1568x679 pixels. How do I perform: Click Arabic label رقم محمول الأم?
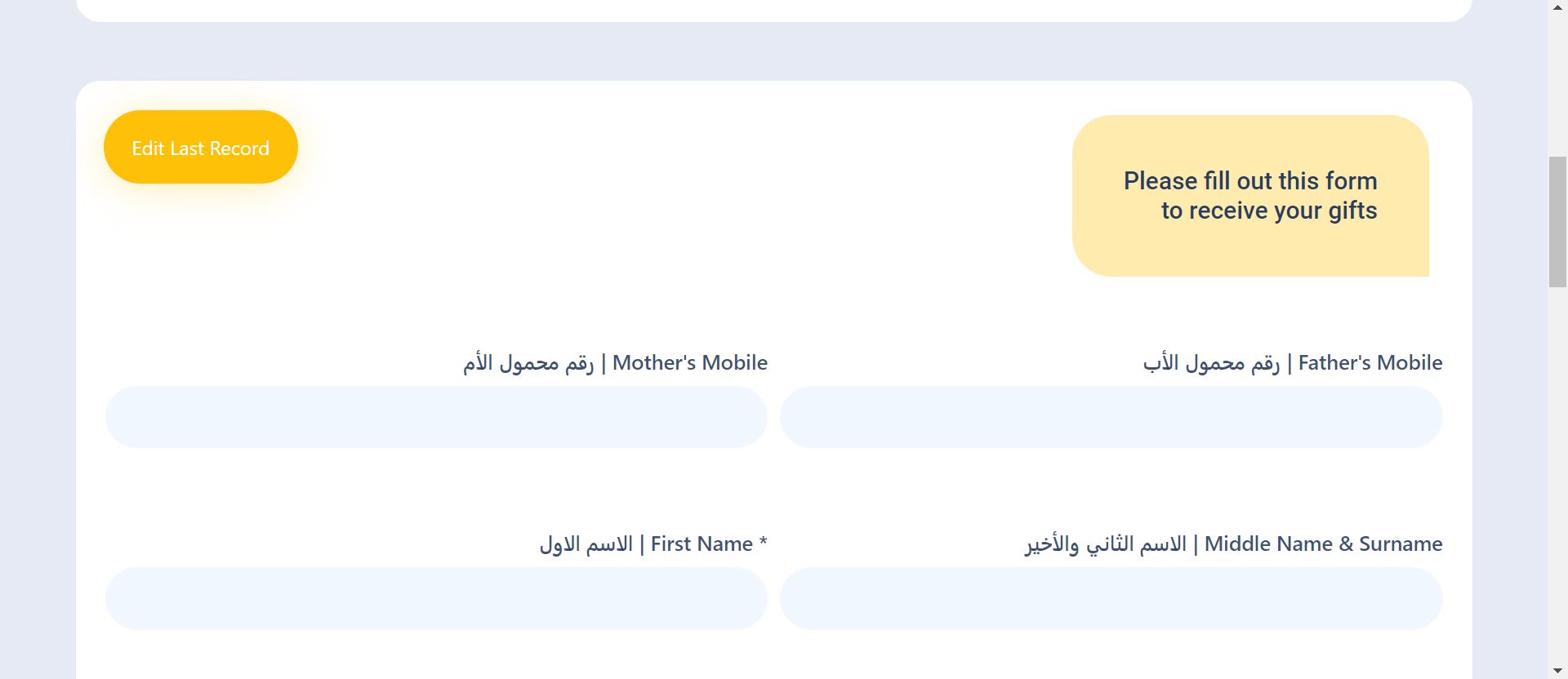528,362
